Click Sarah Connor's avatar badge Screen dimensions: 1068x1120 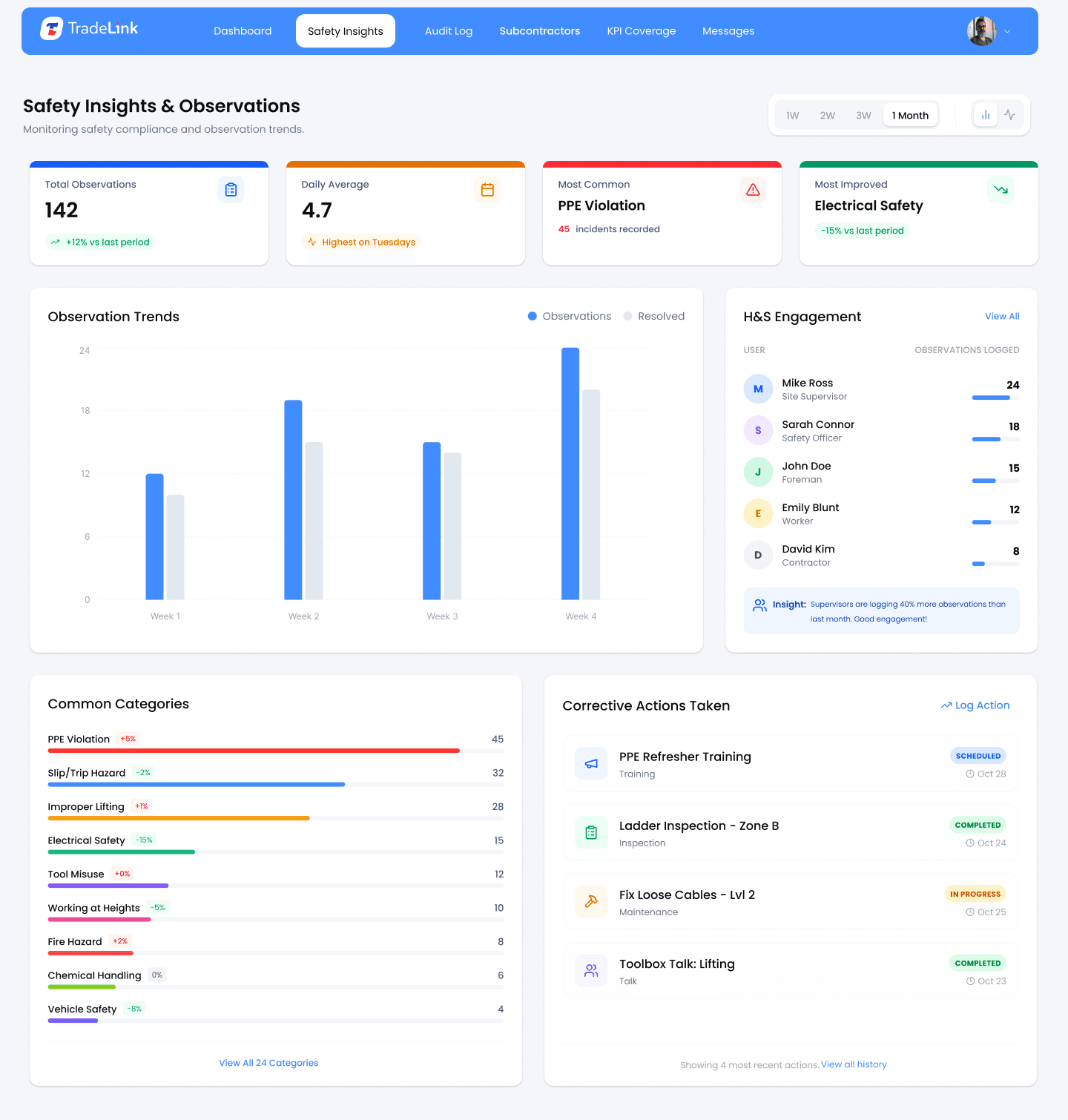(758, 430)
